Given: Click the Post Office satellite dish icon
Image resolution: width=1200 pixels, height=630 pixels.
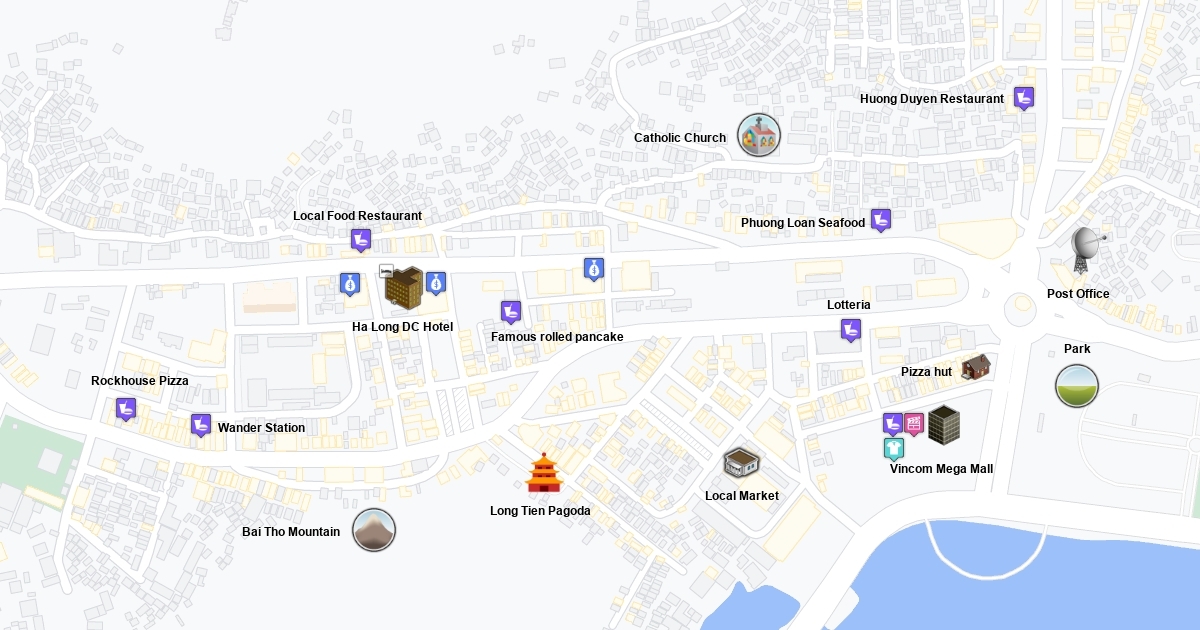Looking at the screenshot, I should pos(1088,250).
